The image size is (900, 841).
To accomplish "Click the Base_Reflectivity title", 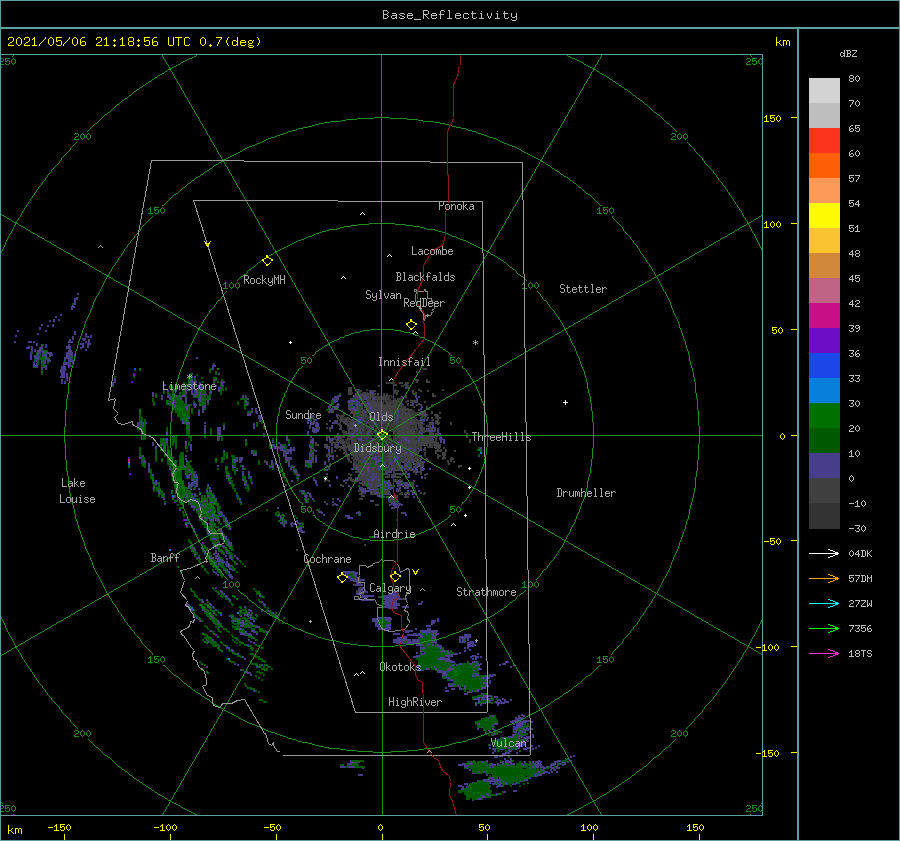I will [450, 15].
